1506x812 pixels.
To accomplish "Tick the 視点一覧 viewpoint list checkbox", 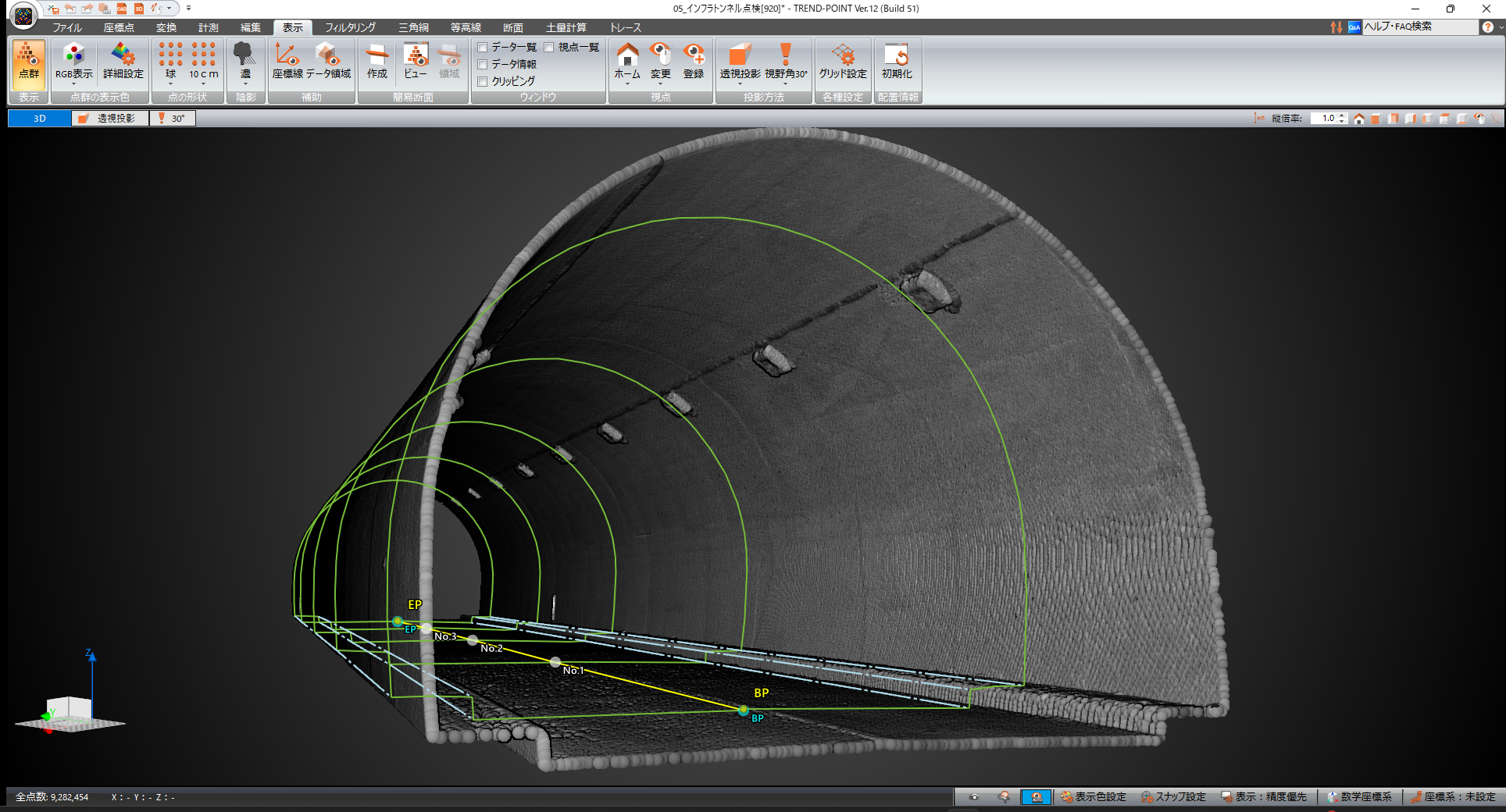I will click(549, 48).
